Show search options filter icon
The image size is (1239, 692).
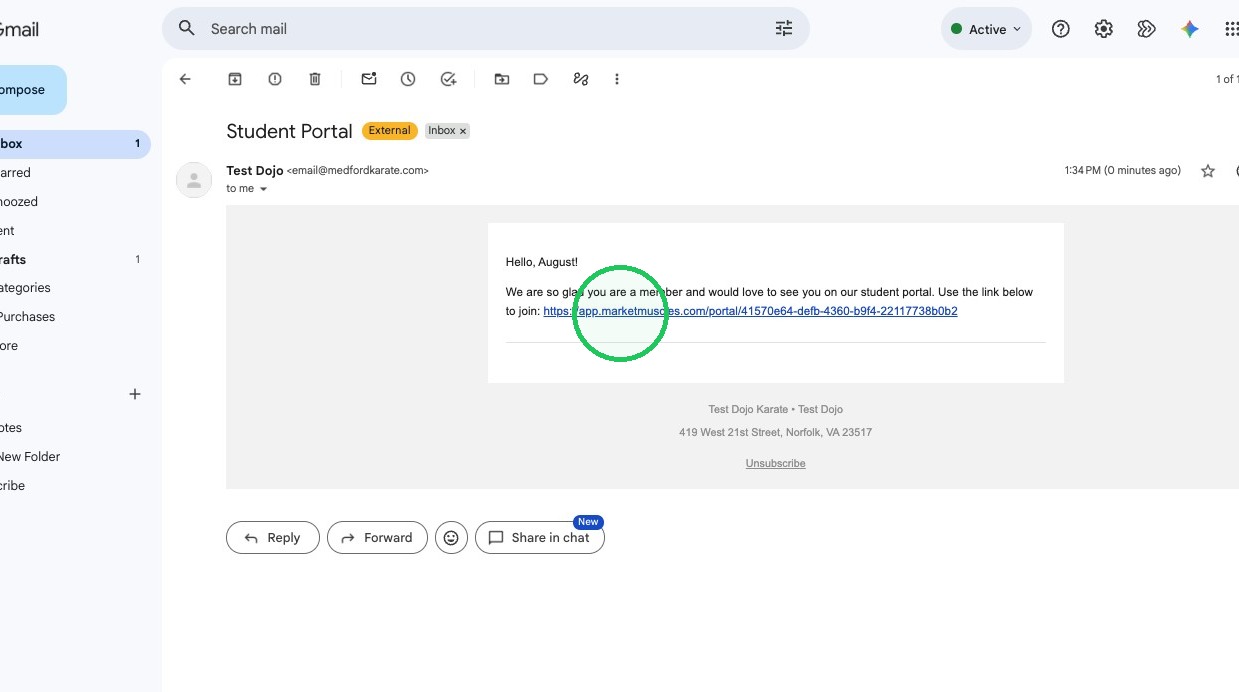click(x=784, y=29)
